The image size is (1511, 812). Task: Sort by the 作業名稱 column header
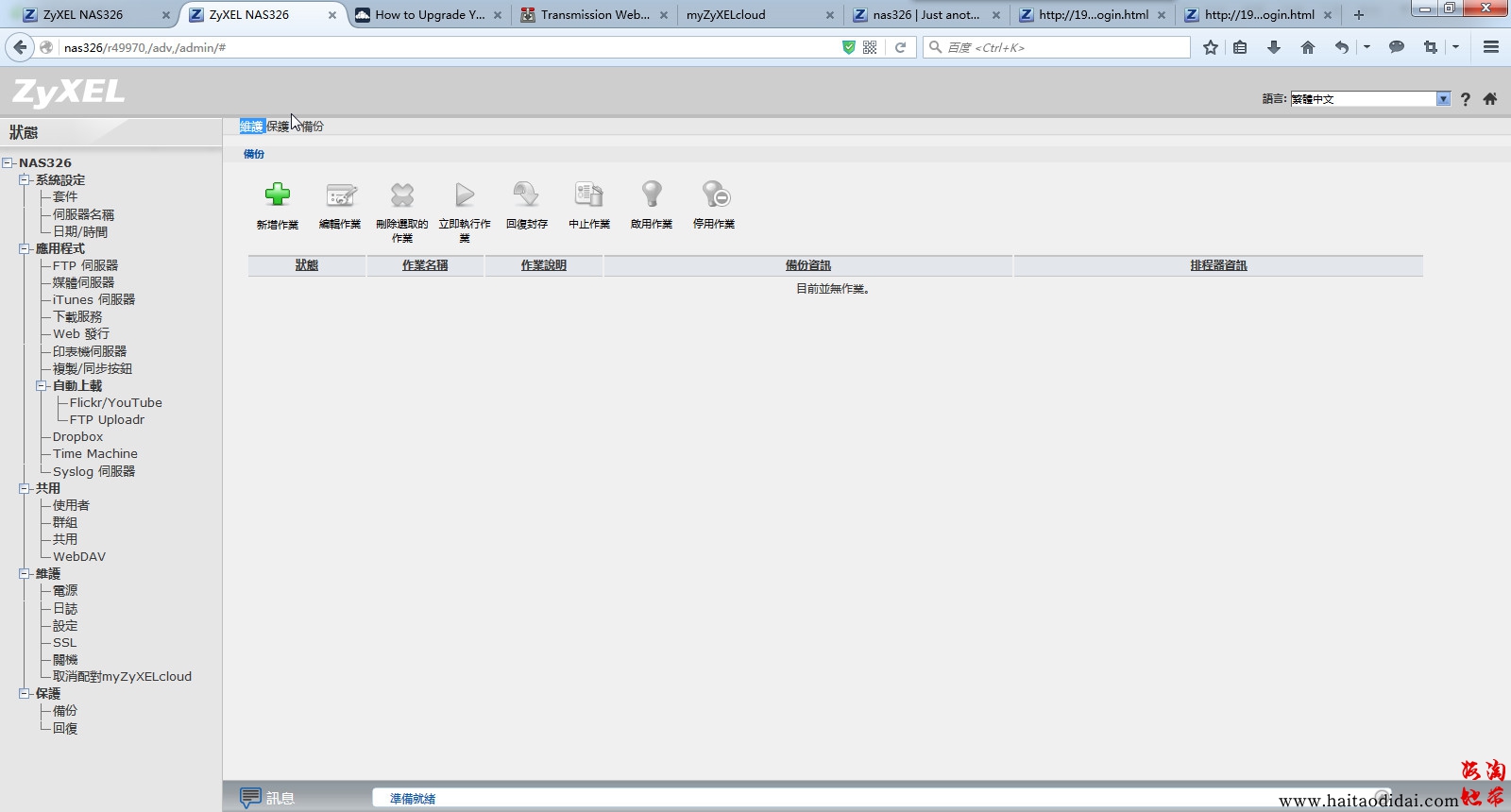(x=425, y=266)
